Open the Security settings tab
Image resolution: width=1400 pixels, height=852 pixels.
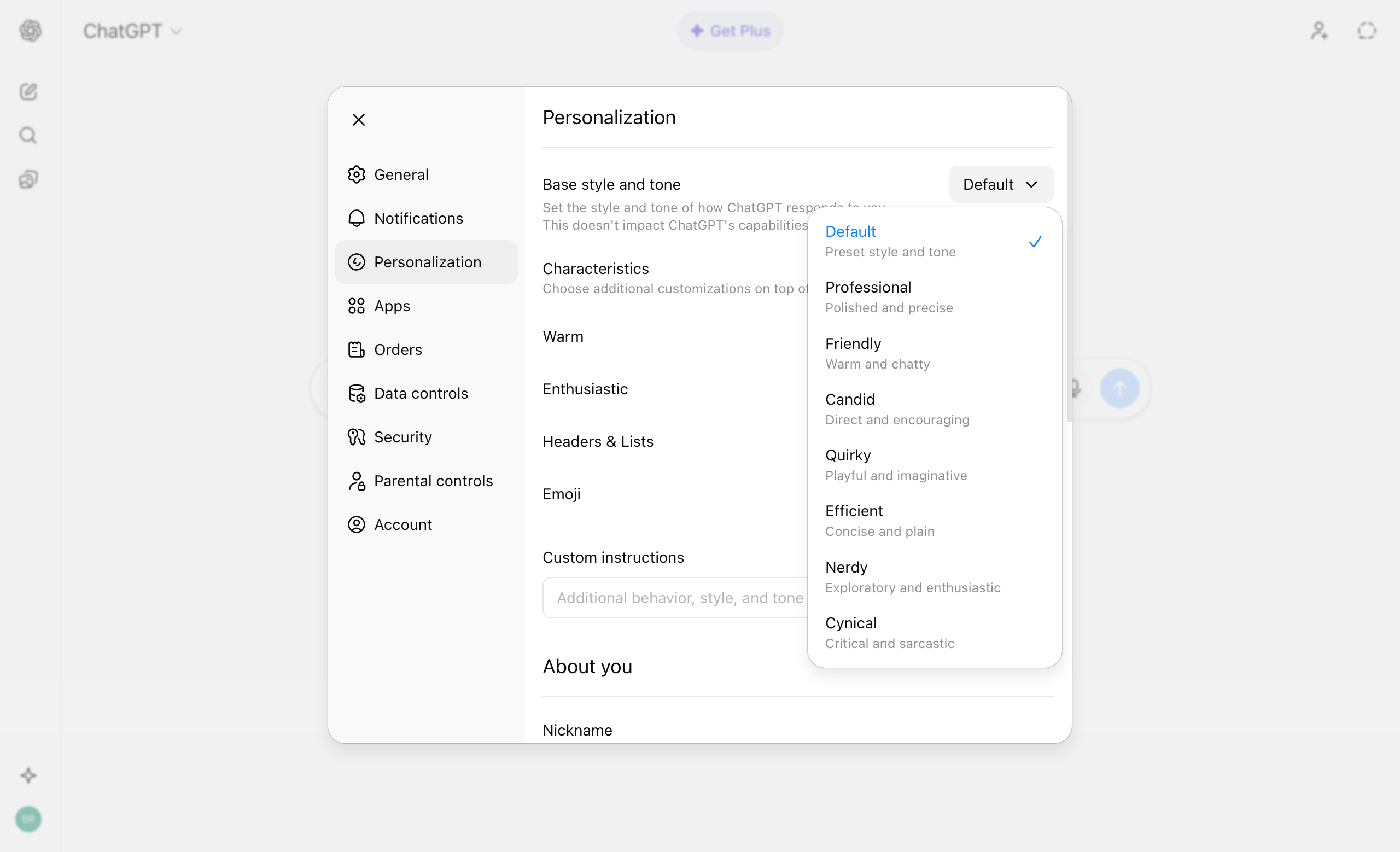pos(426,437)
